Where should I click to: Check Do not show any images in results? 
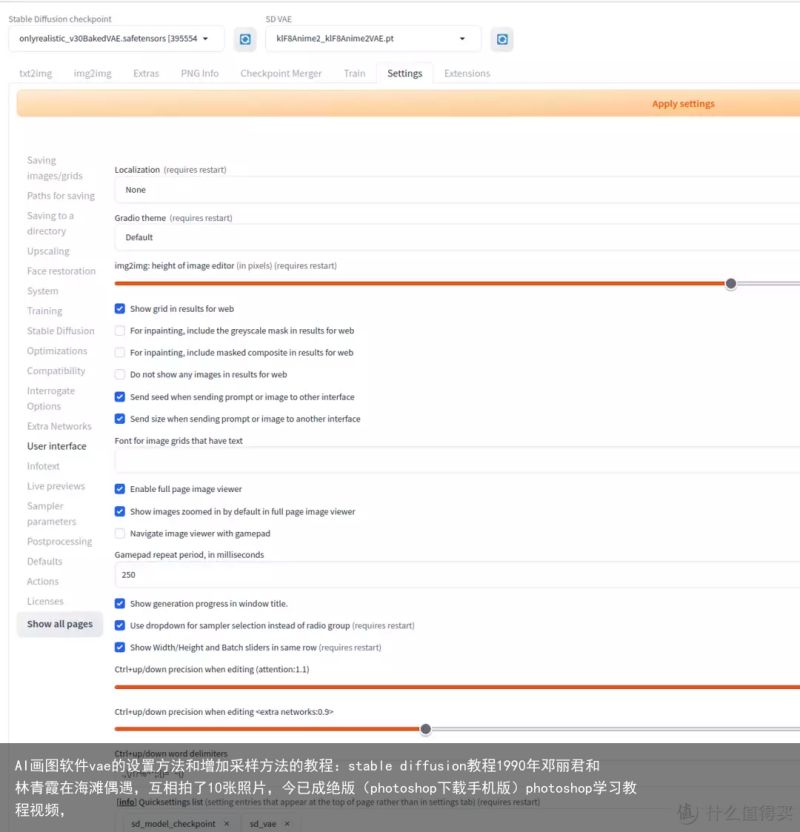[x=120, y=374]
